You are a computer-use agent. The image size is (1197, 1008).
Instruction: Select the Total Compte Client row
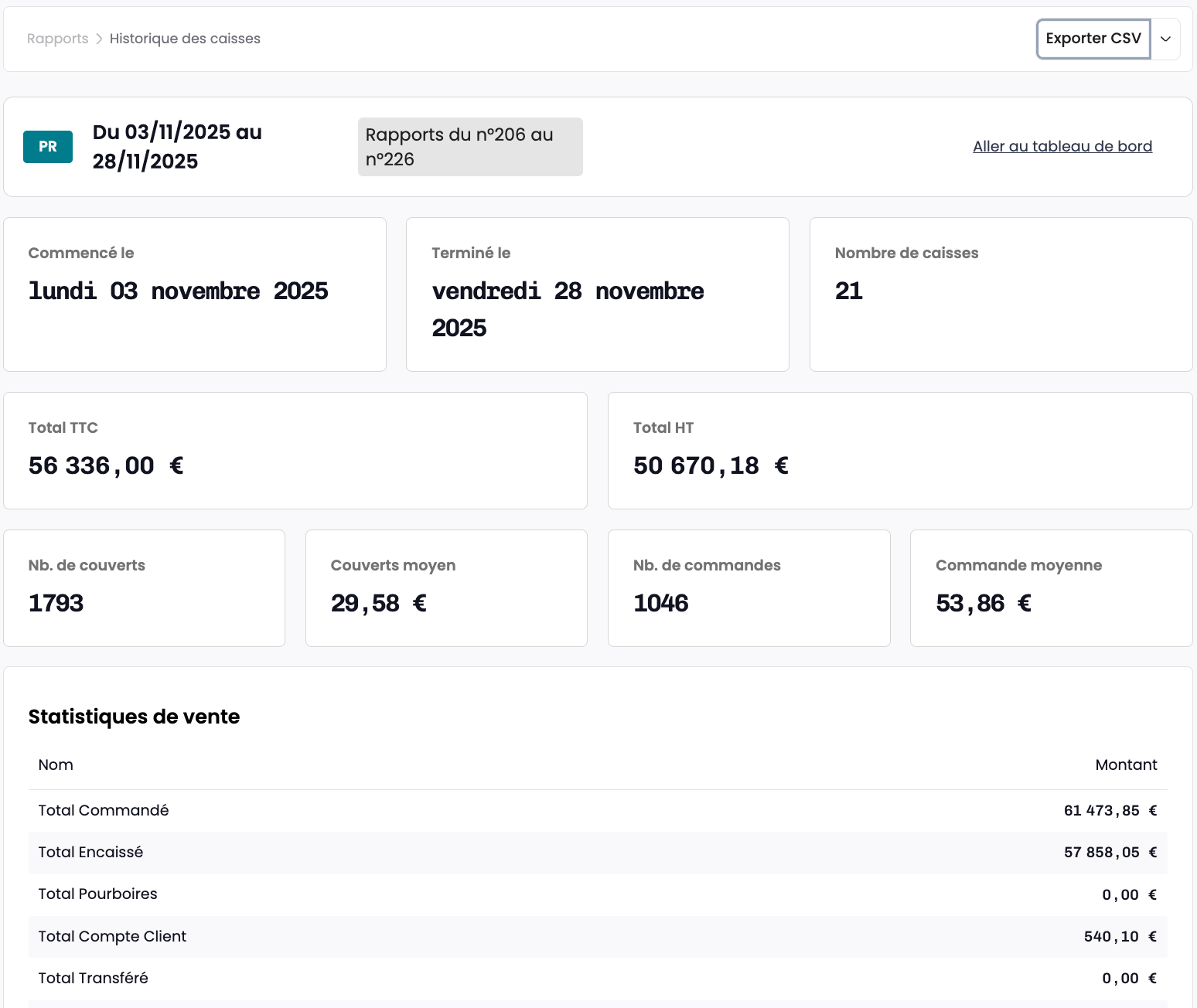pyautogui.click(x=597, y=936)
